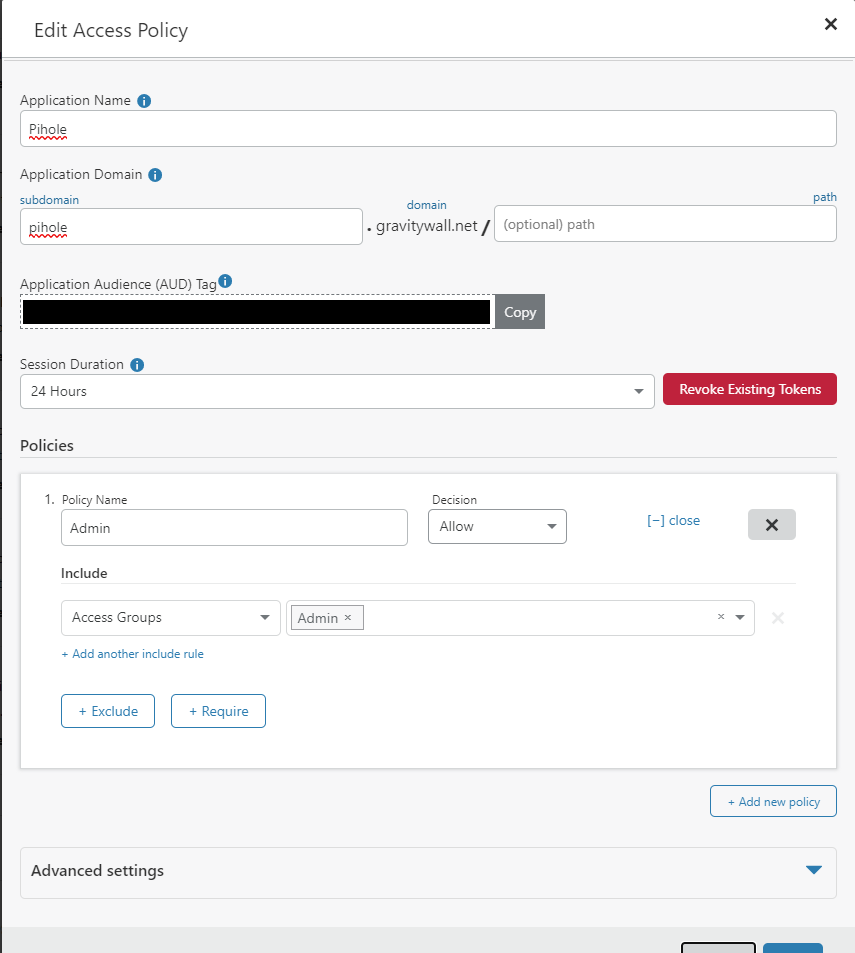Click Add another include rule
The width and height of the screenshot is (855, 953).
pos(132,653)
